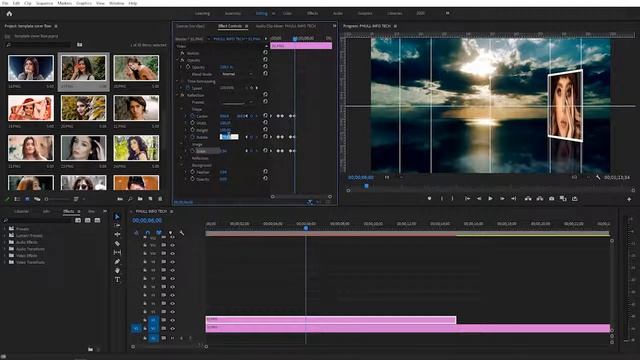Open the File menu
This screenshot has height=360, width=640.
pos(5,3)
